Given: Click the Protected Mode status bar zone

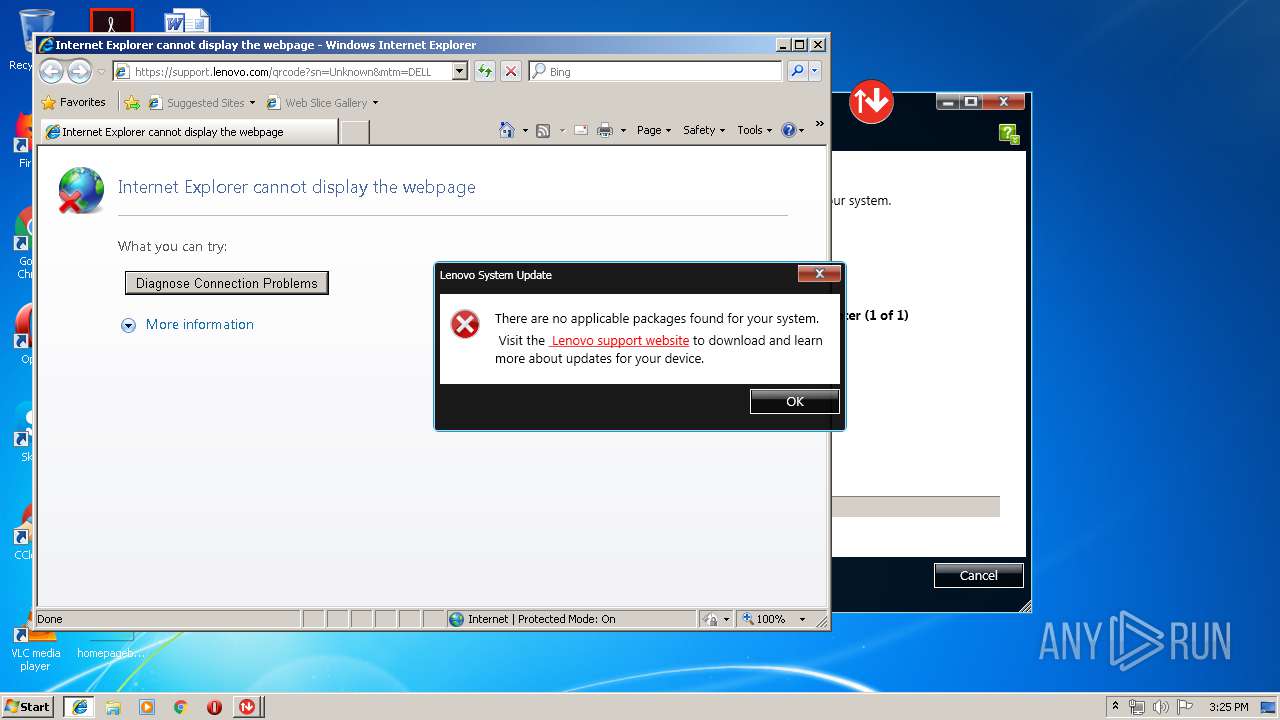Looking at the screenshot, I should coord(571,619).
